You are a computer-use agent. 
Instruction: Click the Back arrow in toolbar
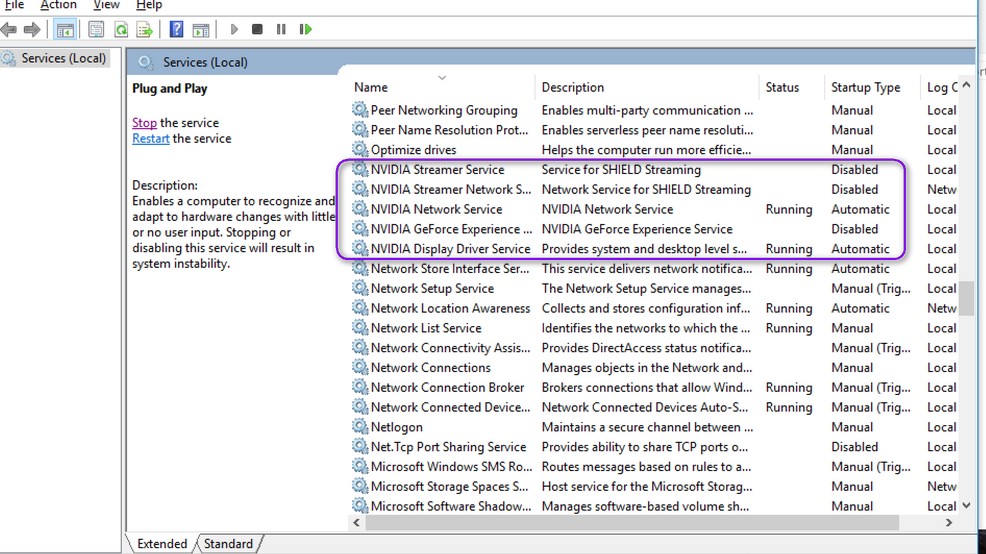click(x=9, y=30)
